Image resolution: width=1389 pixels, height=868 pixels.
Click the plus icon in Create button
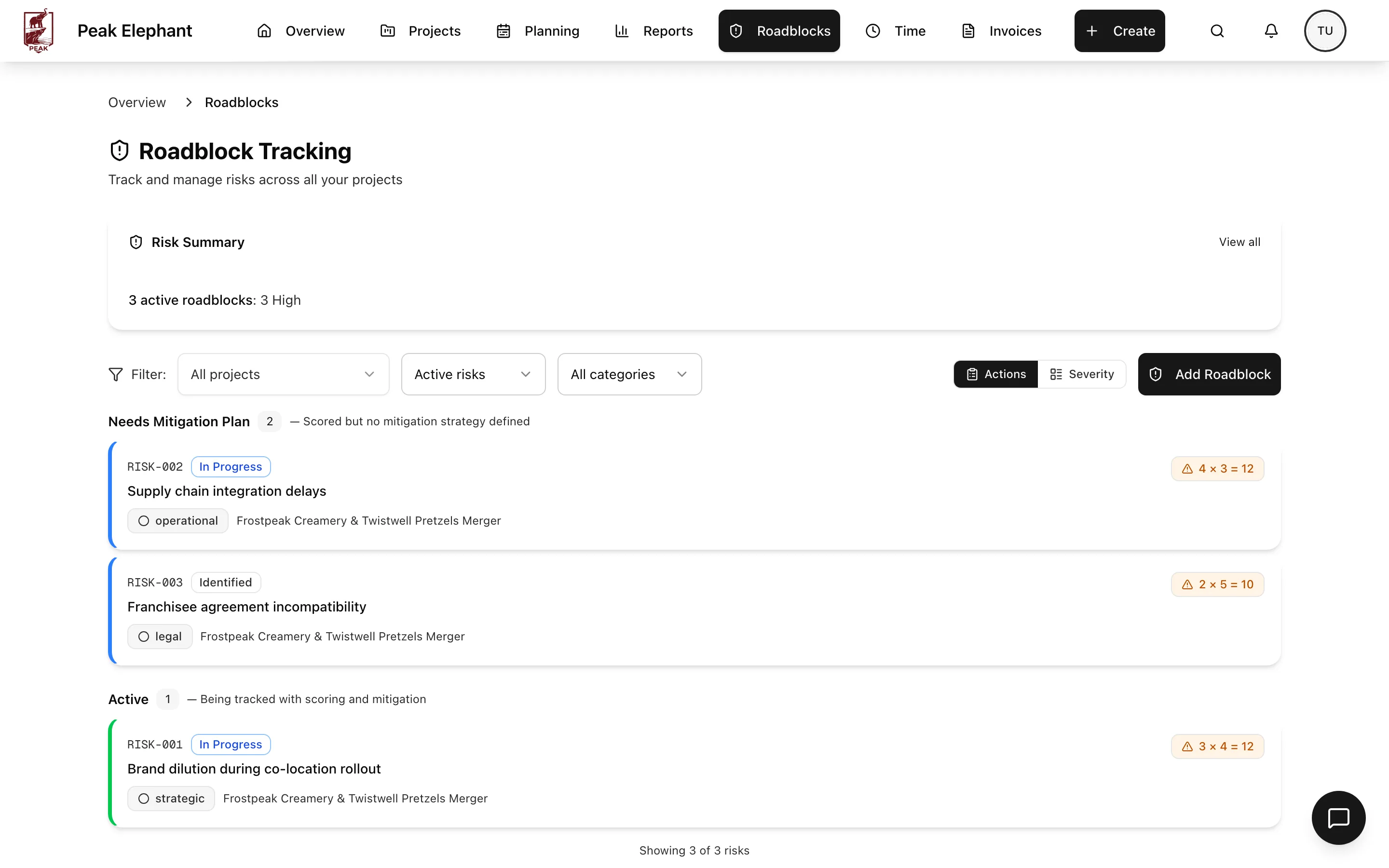click(x=1092, y=31)
